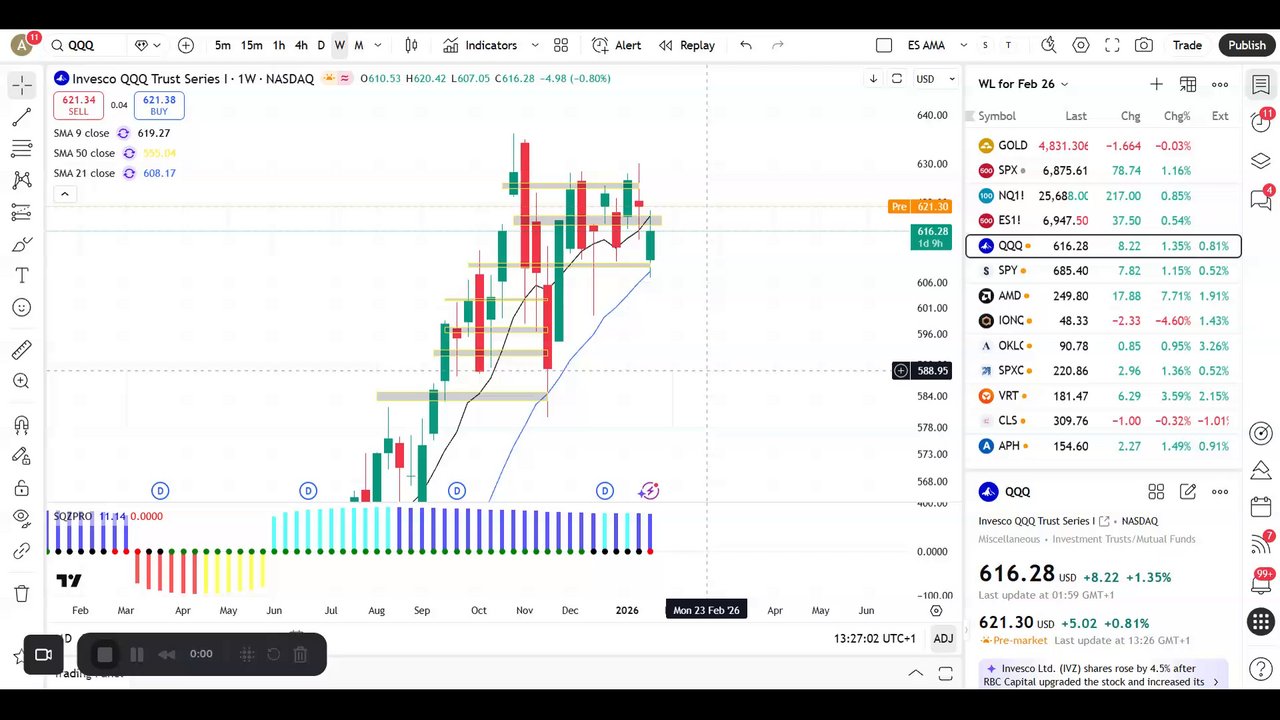Toggle the ADJ adjusted data button
1280x720 pixels.
(943, 638)
